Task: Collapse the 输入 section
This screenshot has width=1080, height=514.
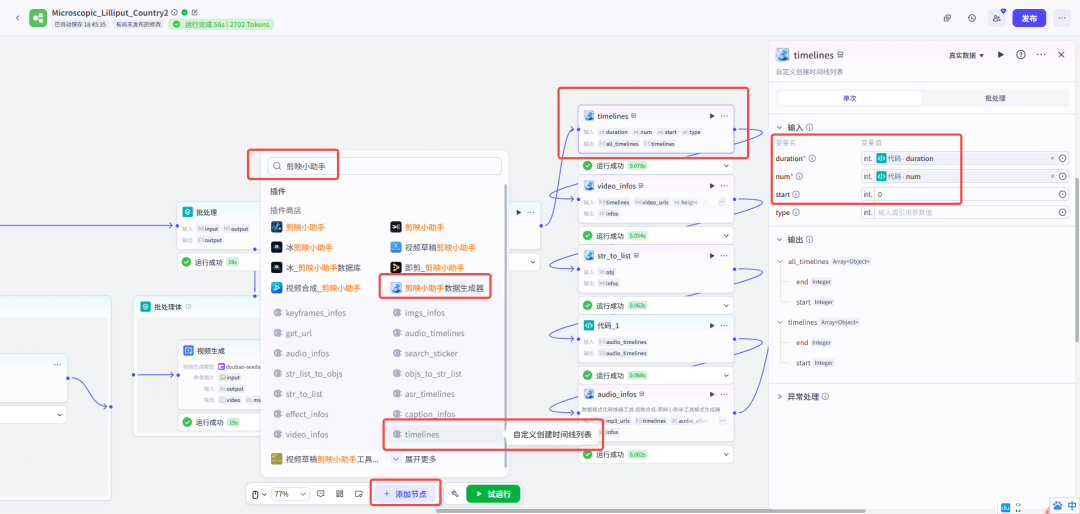Action: point(780,128)
